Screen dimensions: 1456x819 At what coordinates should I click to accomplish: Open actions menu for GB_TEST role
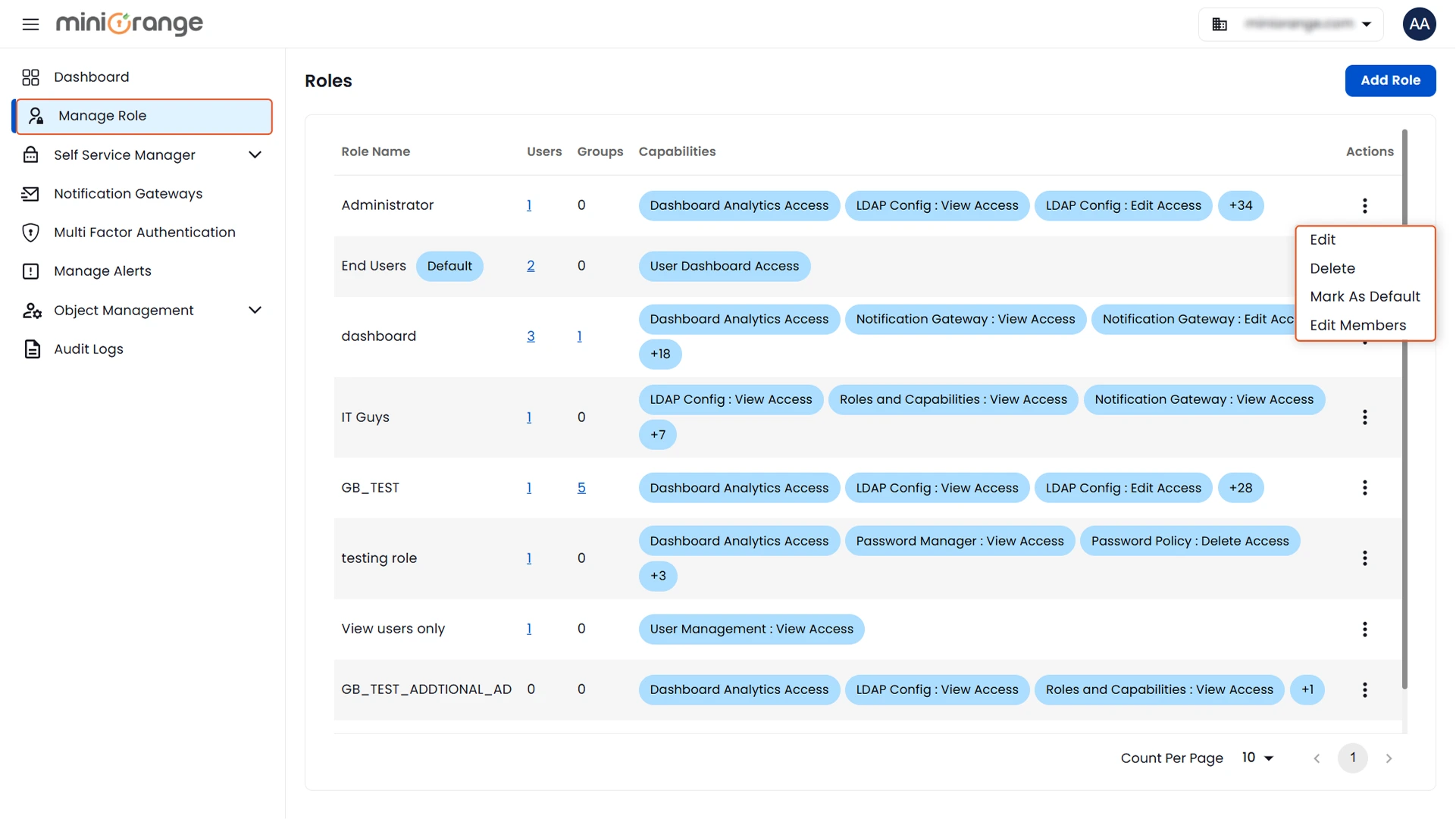click(1364, 488)
